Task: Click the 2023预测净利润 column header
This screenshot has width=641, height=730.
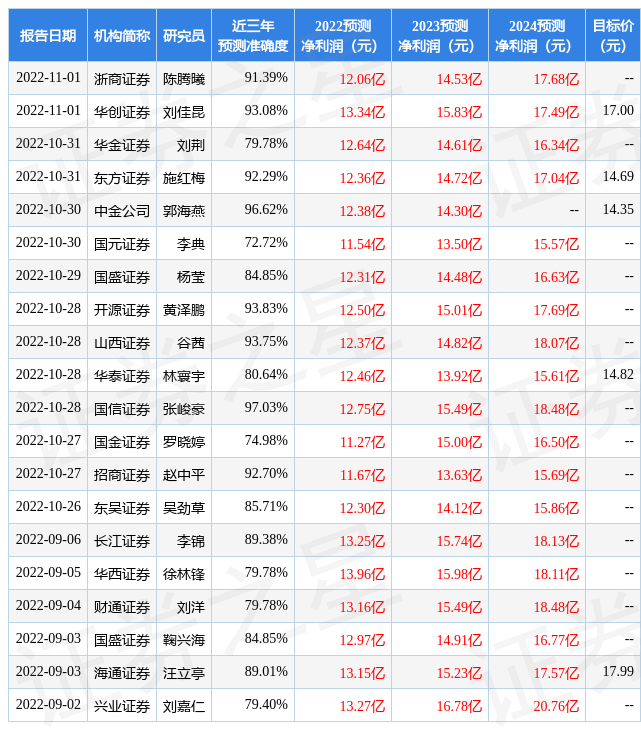Action: point(440,36)
